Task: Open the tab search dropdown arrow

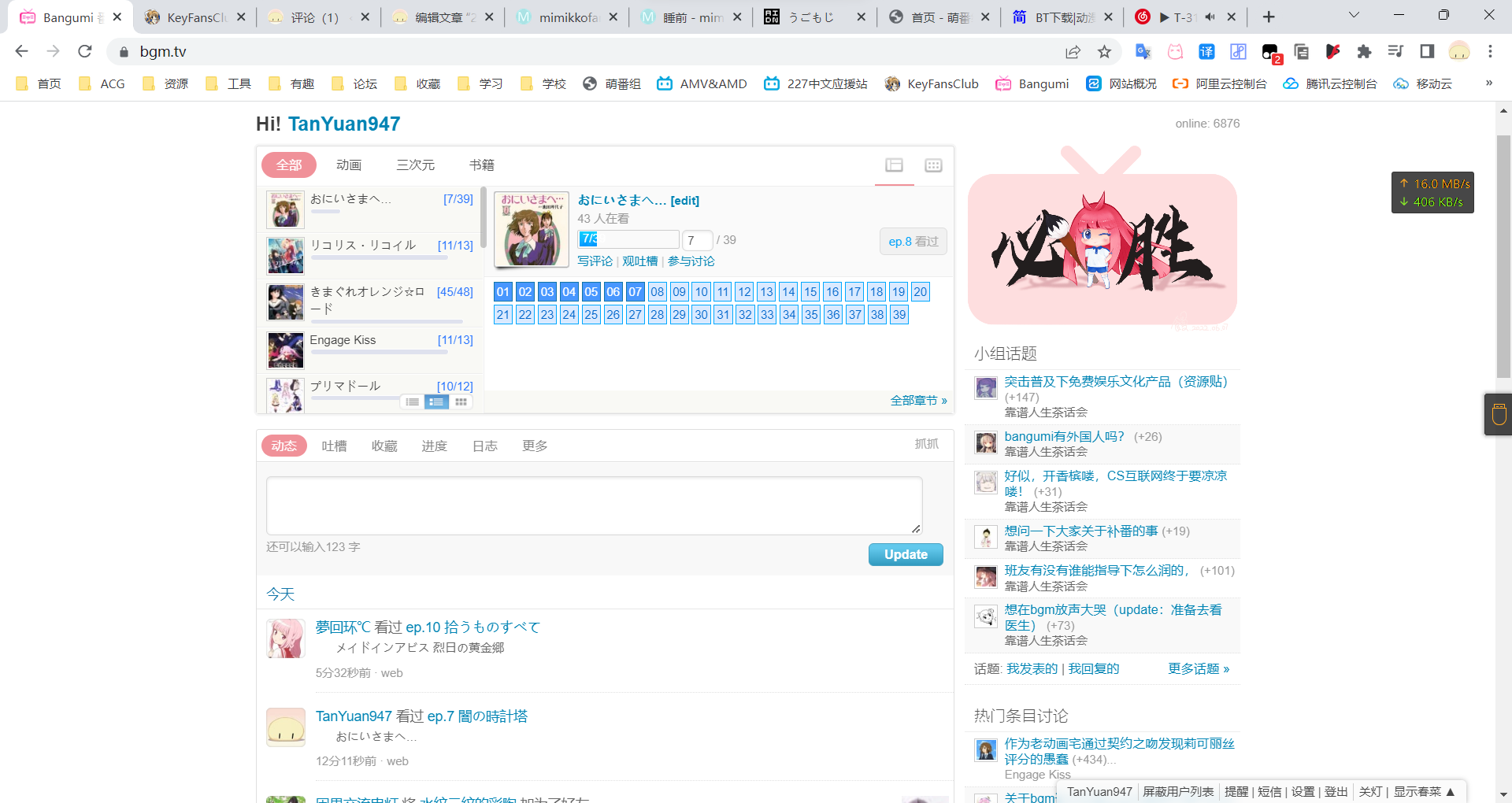Action: (x=1354, y=16)
